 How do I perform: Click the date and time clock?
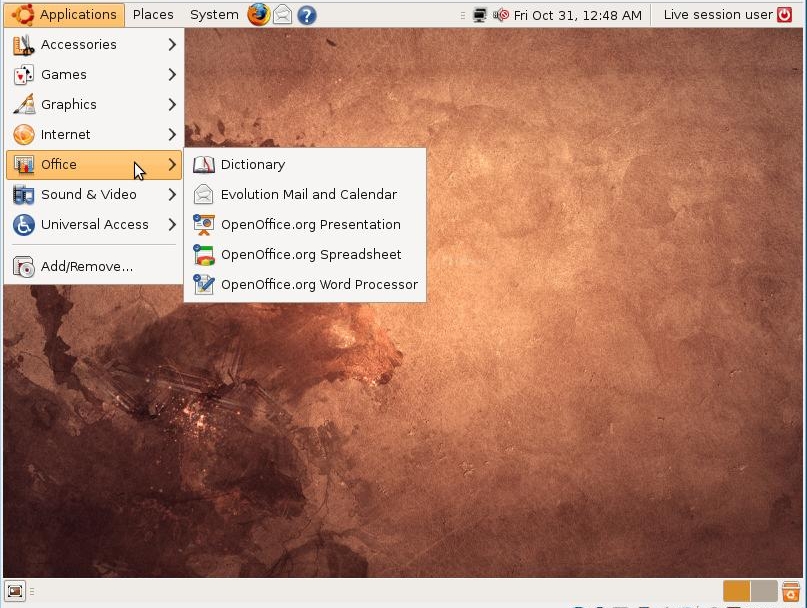577,15
